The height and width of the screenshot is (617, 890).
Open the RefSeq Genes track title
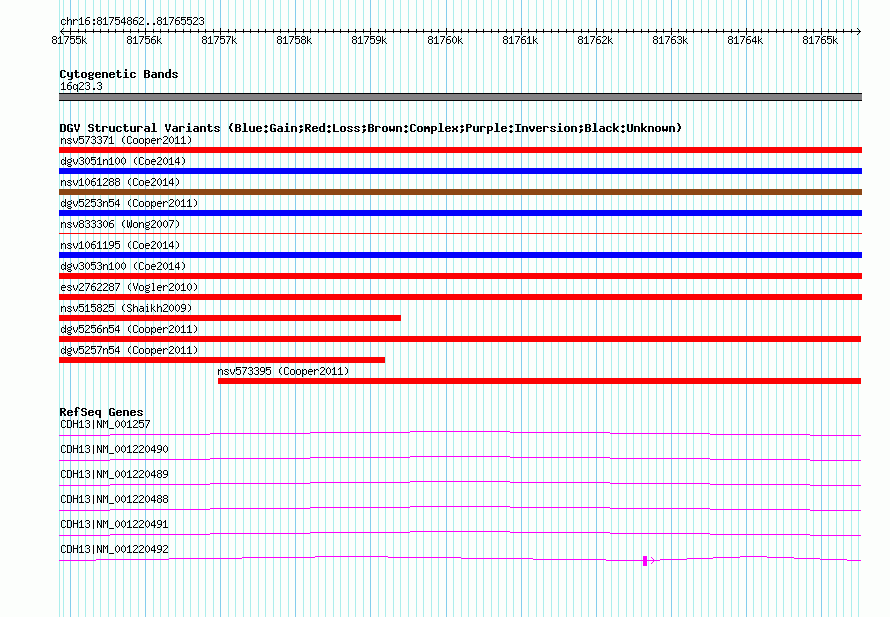pos(101,412)
